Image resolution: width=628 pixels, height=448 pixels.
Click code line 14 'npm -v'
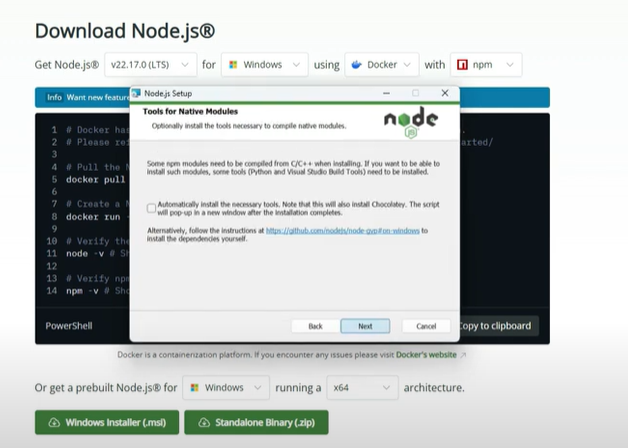tap(82, 291)
